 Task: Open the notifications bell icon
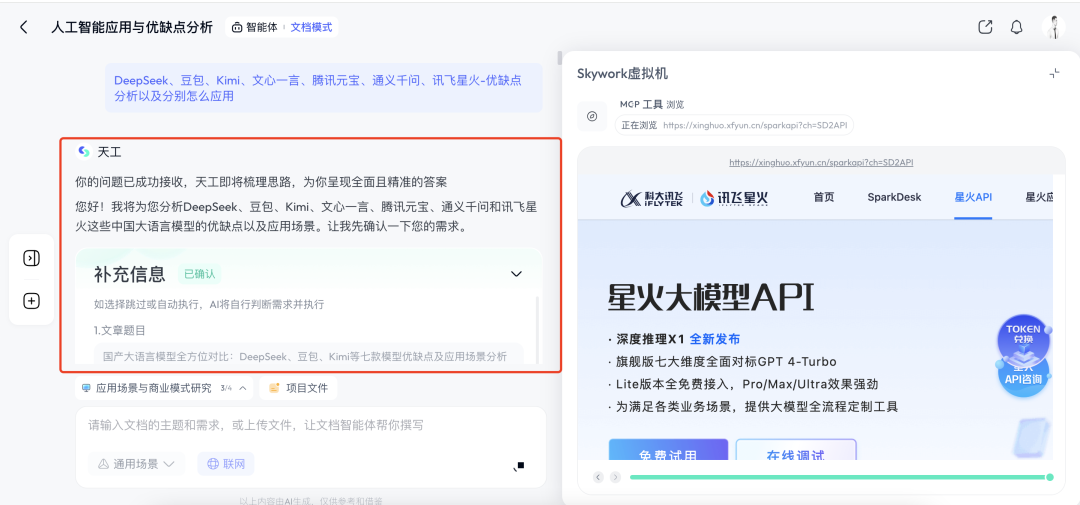point(1017,27)
